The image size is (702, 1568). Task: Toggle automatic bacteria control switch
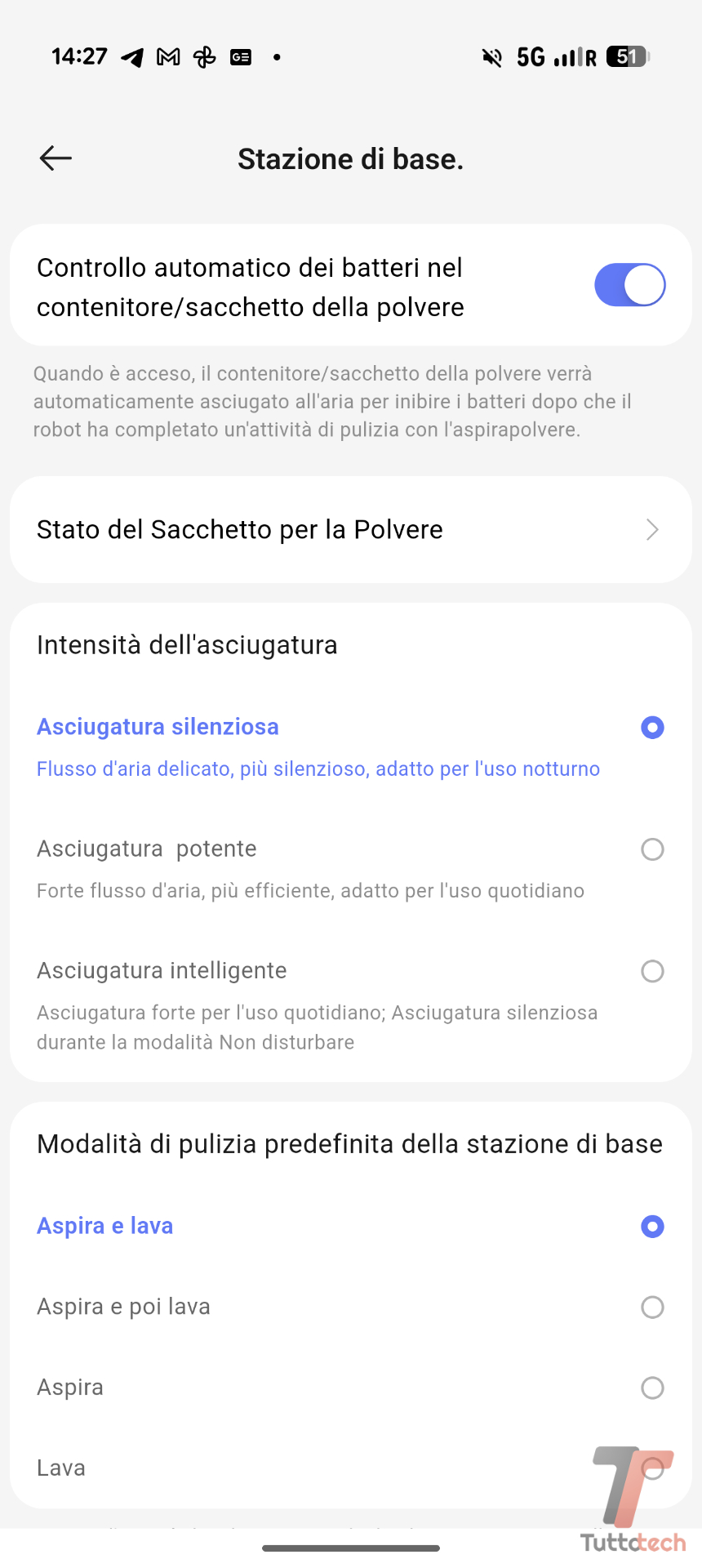[x=629, y=285]
